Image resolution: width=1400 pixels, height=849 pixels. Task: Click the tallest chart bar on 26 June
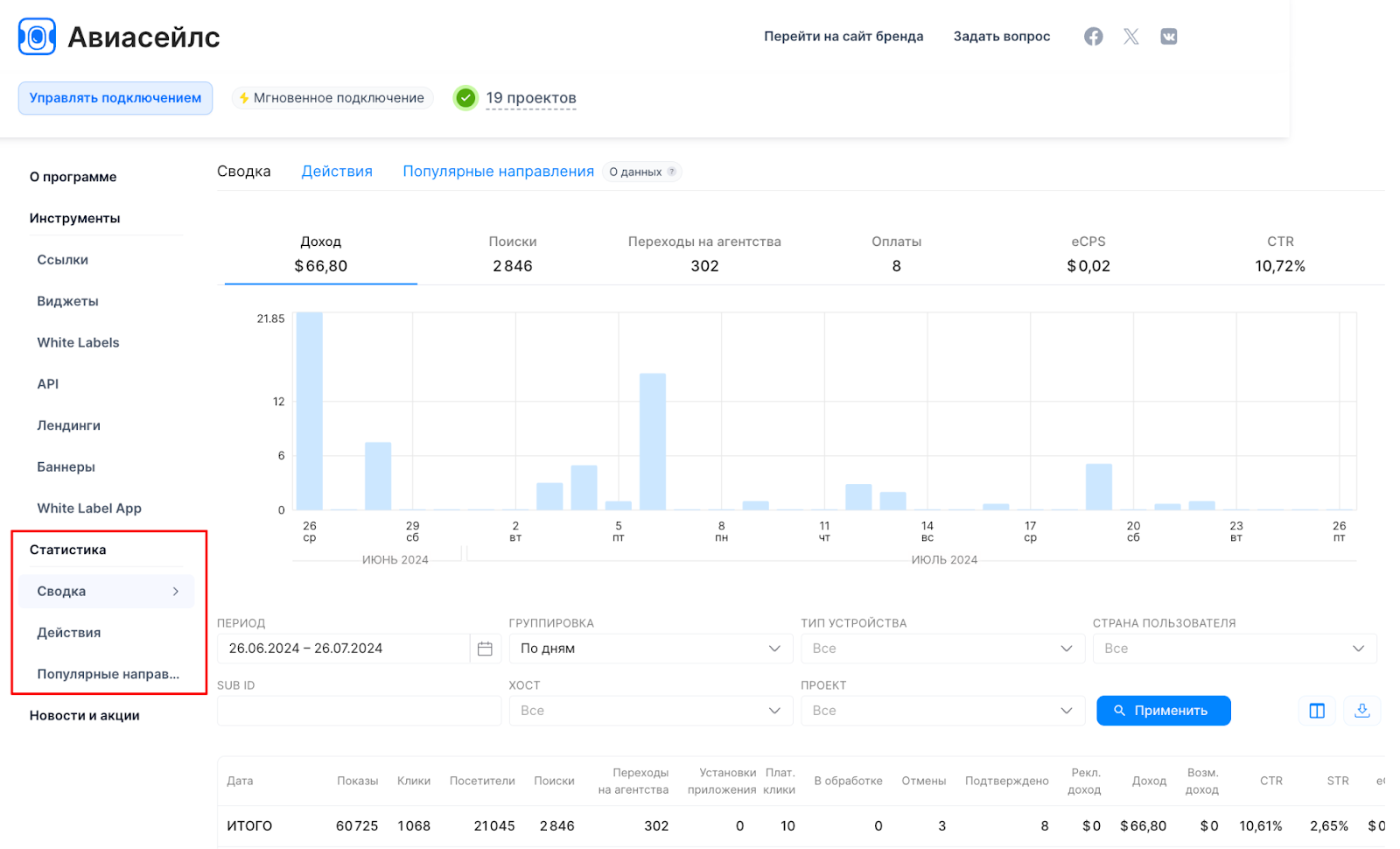coord(310,410)
